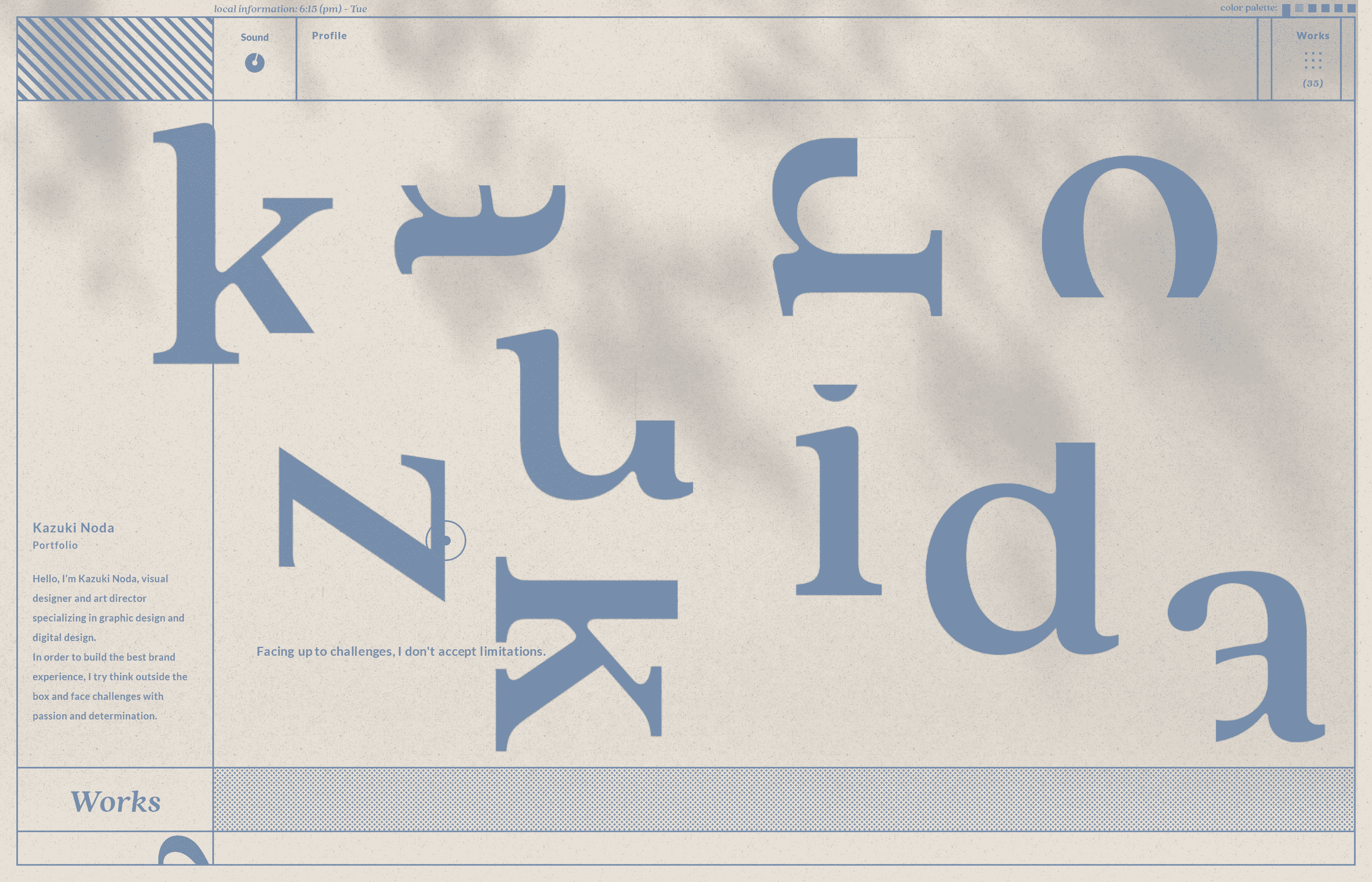The height and width of the screenshot is (882, 1372).
Task: Select the last color palette swatch
Action: point(1352,8)
